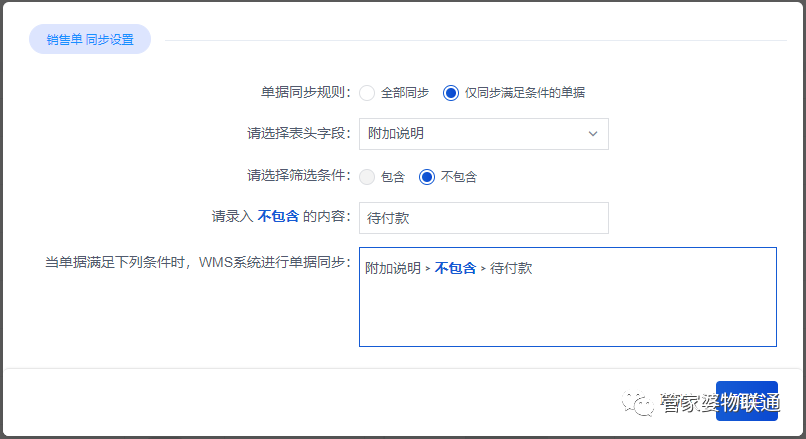The width and height of the screenshot is (806, 439).
Task: Click inside the sync condition summary box
Action: pos(567,310)
